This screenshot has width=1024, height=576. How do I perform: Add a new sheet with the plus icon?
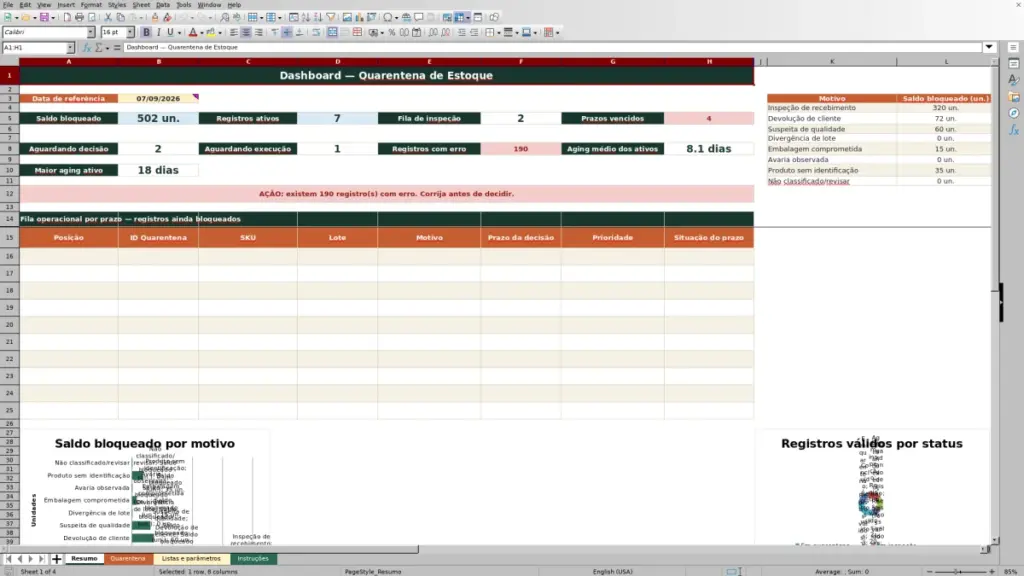[x=57, y=559]
